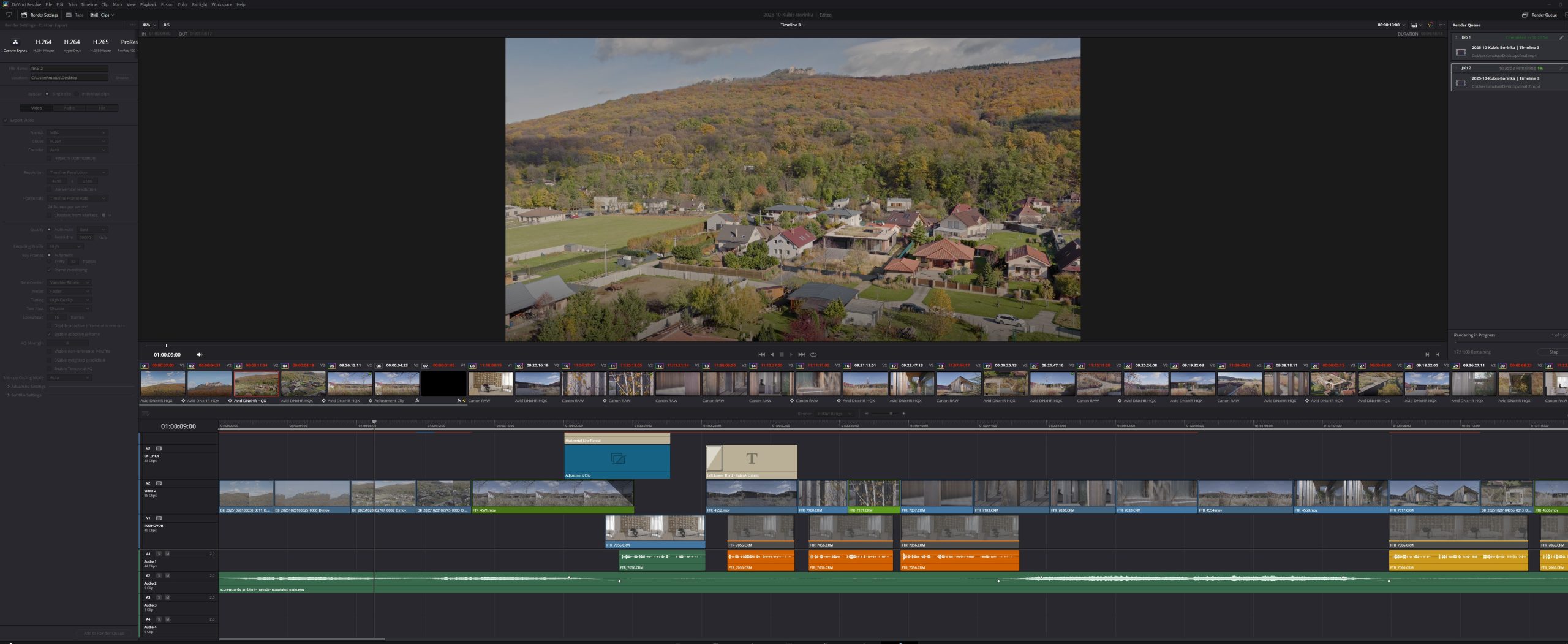The width and height of the screenshot is (1568, 644).
Task: Click the Render Settings panel icon
Action: click(x=24, y=15)
